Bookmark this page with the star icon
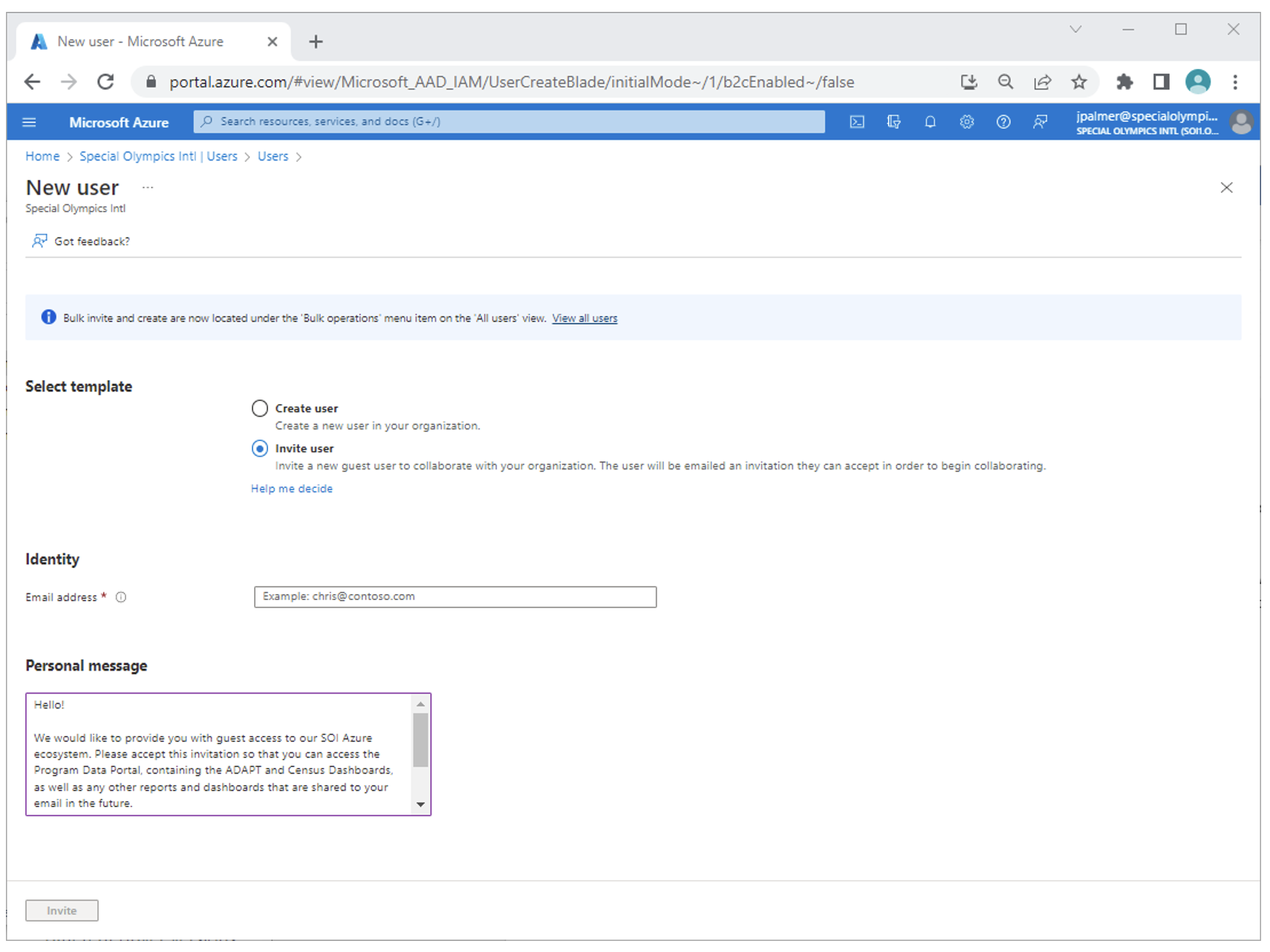This screenshot has width=1270, height=952. (1078, 82)
